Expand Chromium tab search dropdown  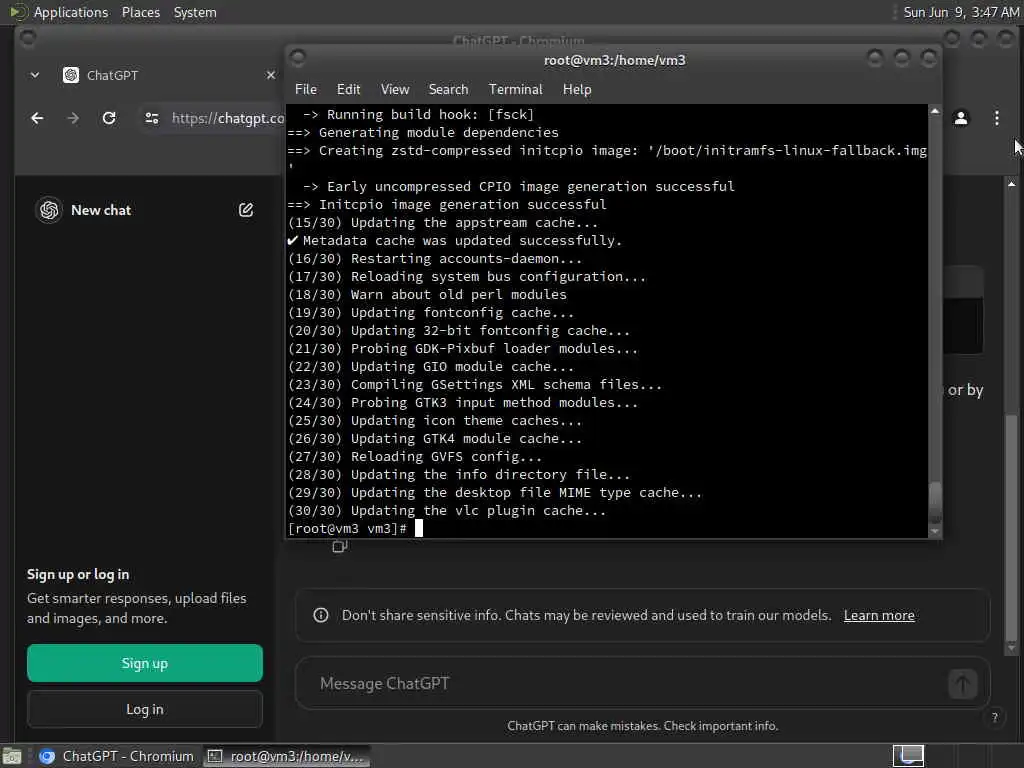35,75
